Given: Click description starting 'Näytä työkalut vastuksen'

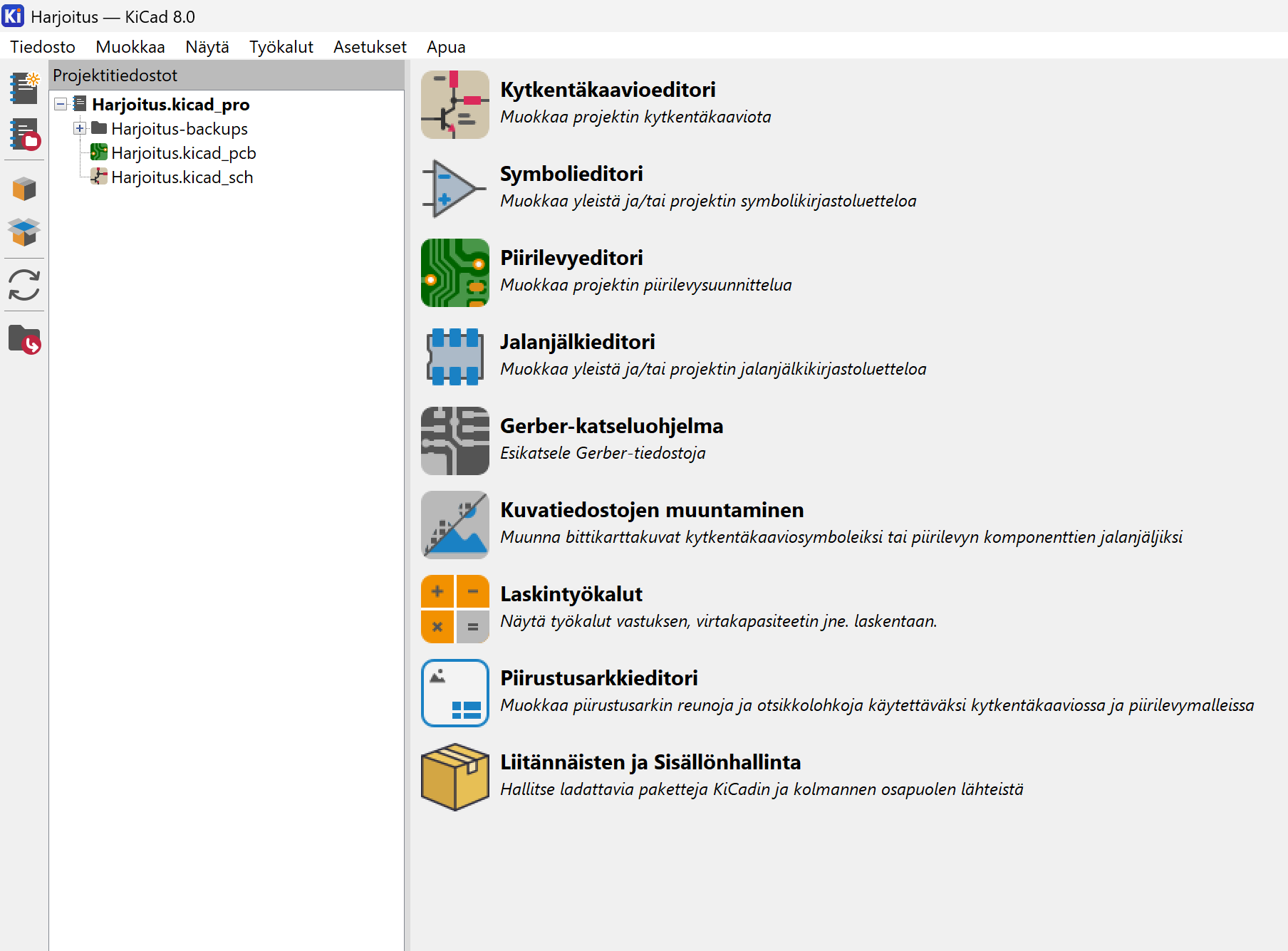Looking at the screenshot, I should [719, 621].
